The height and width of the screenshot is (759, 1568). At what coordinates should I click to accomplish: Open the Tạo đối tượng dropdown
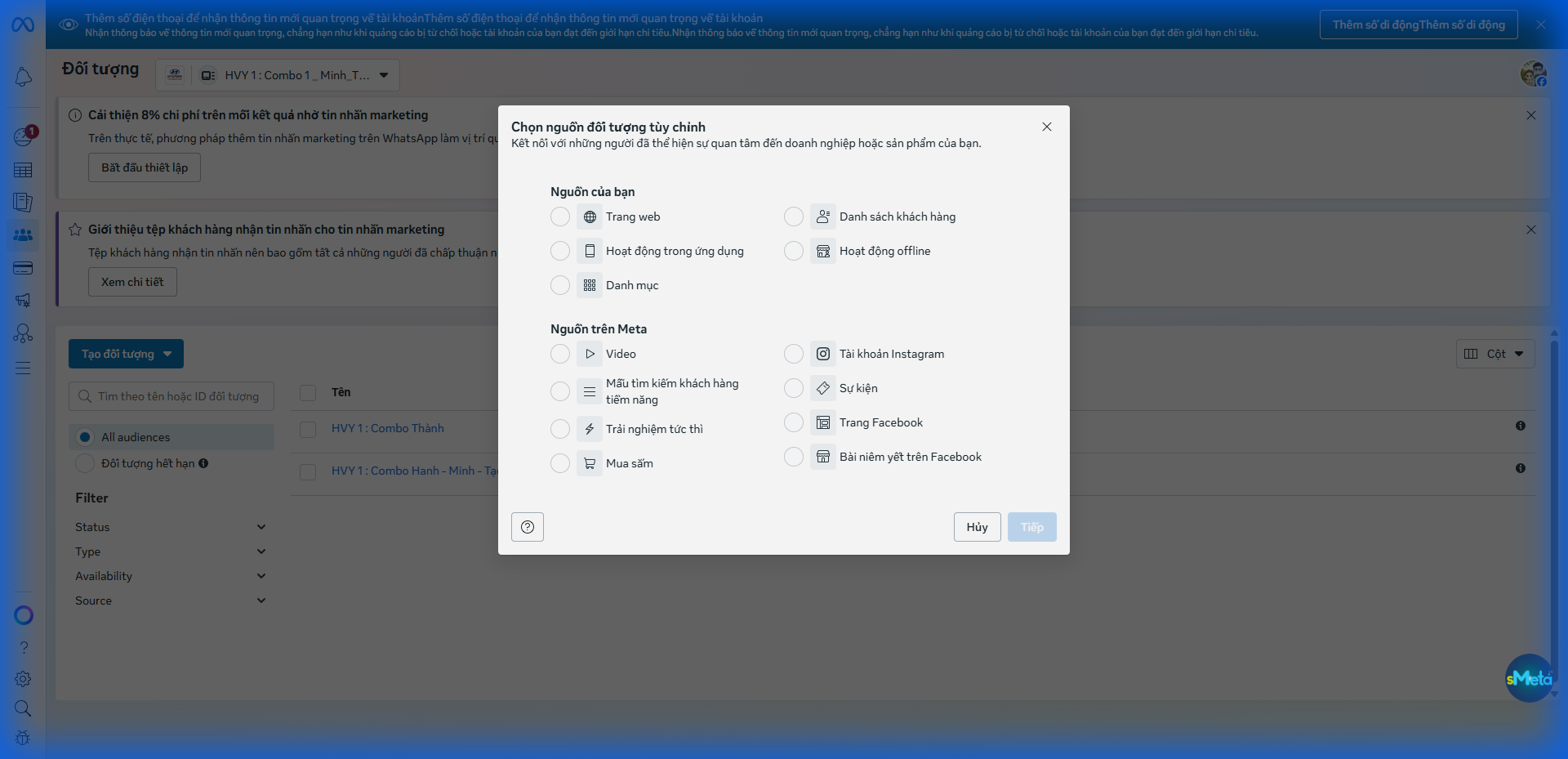click(126, 354)
